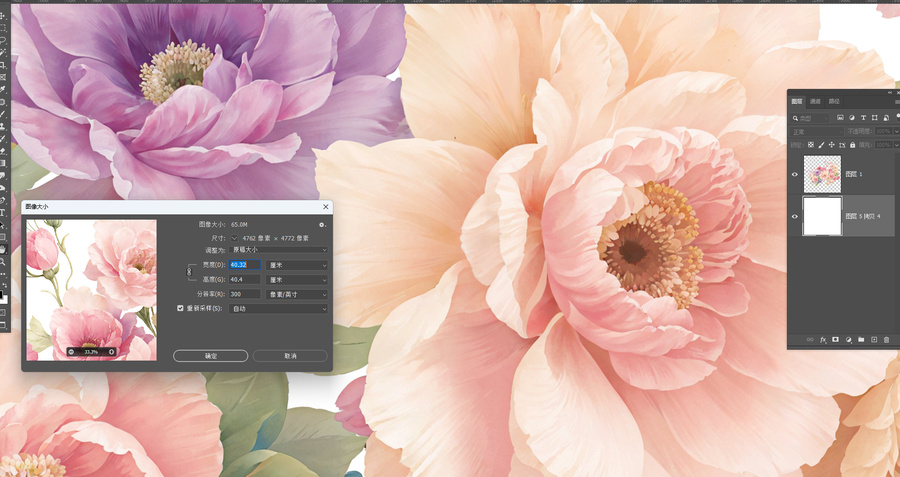This screenshot has height=477, width=900.
Task: Switch to the 图层 tab
Action: 797,102
